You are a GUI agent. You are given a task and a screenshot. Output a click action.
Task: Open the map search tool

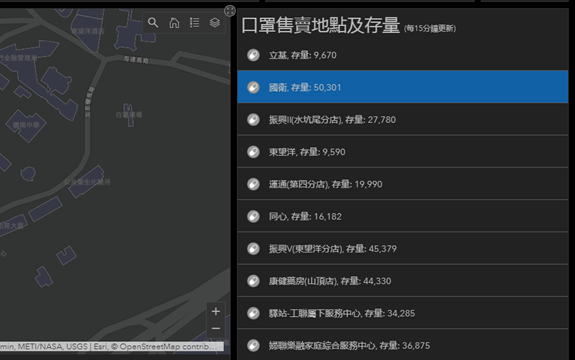click(153, 23)
